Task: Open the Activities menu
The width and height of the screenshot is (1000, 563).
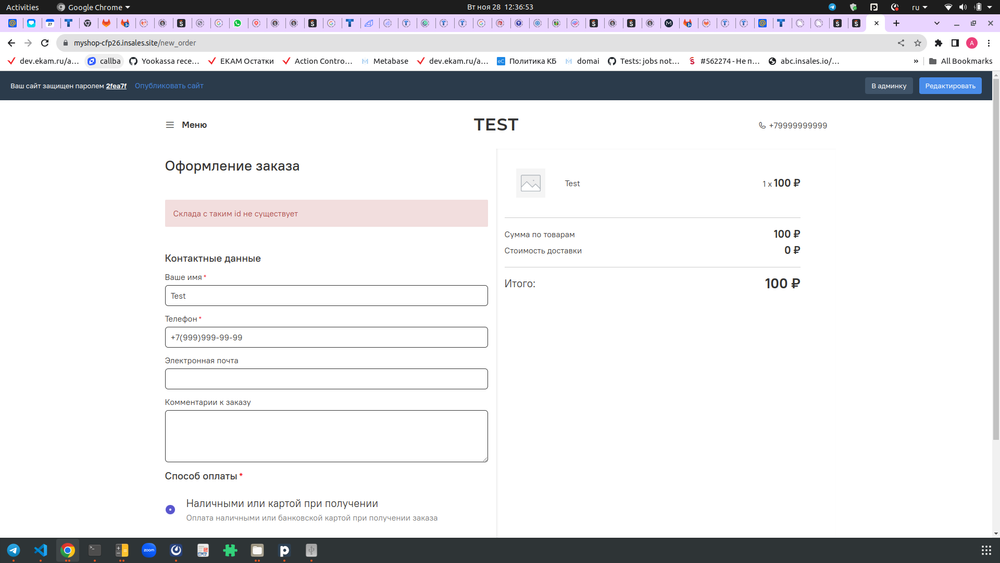Action: pyautogui.click(x=22, y=7)
